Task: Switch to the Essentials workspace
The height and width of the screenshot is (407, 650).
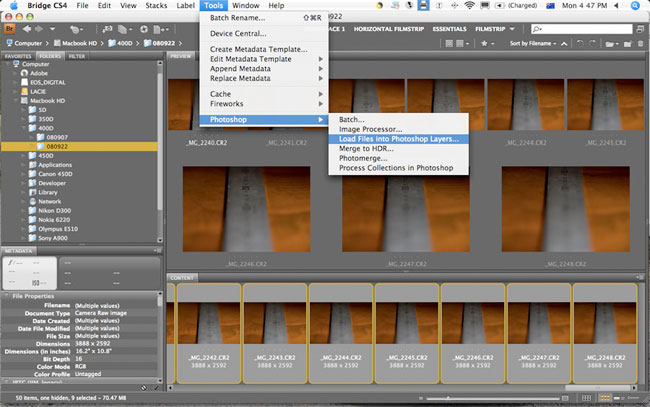Action: 449,29
